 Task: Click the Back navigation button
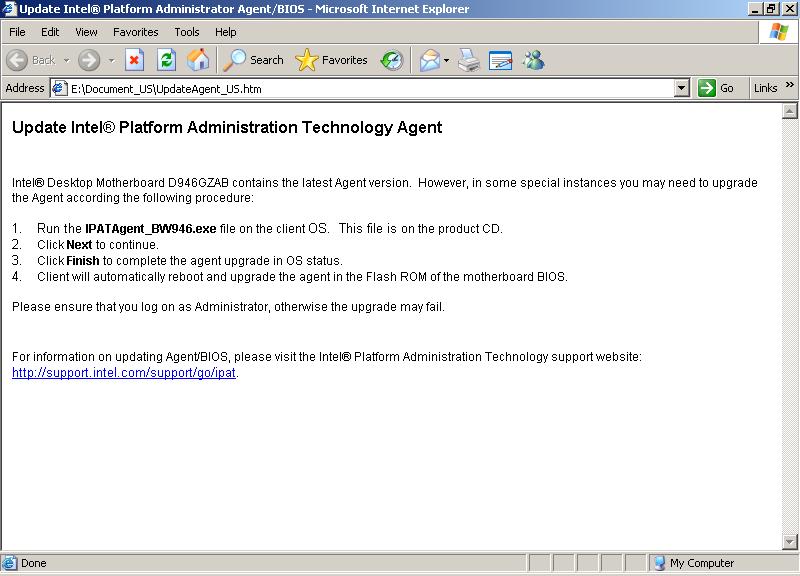[31, 60]
